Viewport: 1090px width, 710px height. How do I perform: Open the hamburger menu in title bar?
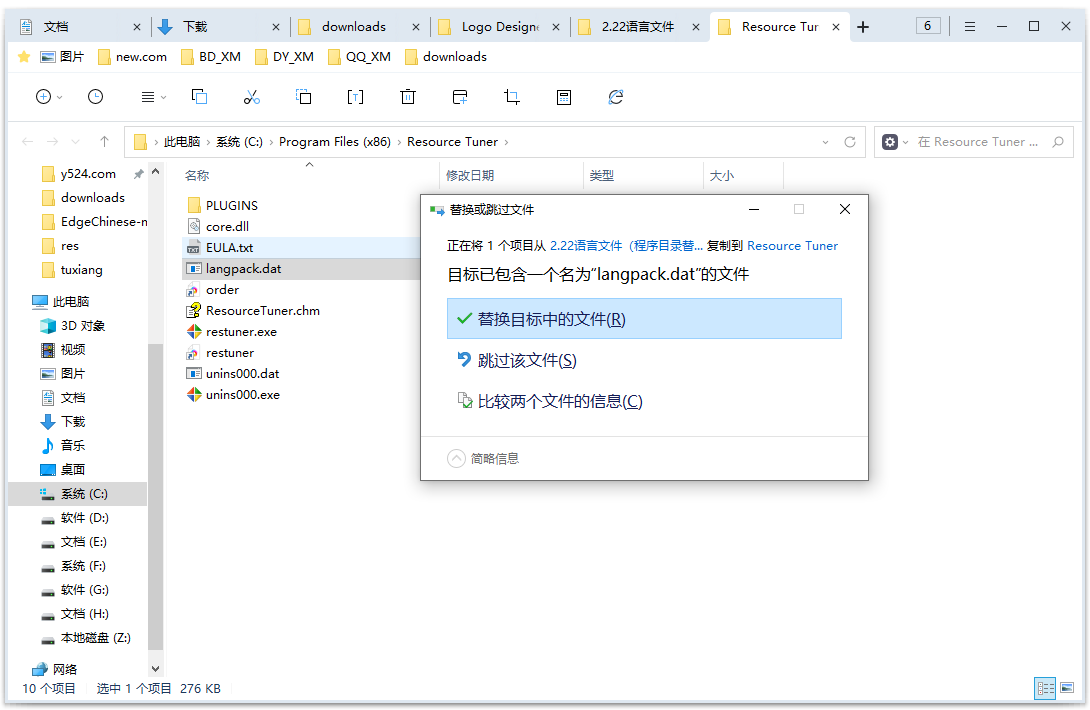coord(970,26)
